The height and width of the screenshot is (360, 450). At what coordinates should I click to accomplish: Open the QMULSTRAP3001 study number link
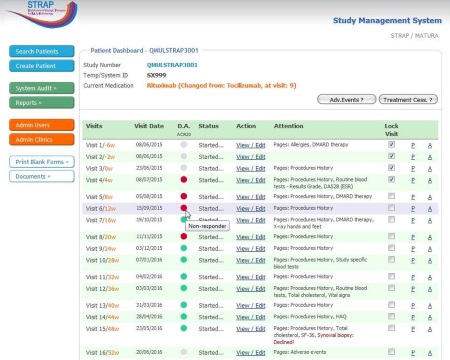(172, 65)
